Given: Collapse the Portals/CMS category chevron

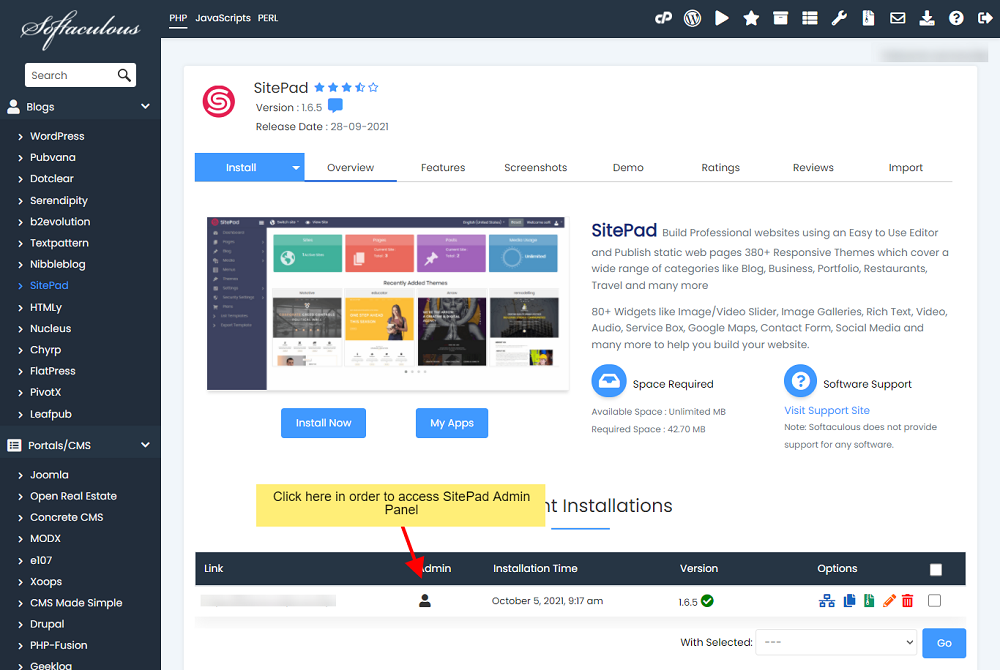Looking at the screenshot, I should pyautogui.click(x=145, y=445).
